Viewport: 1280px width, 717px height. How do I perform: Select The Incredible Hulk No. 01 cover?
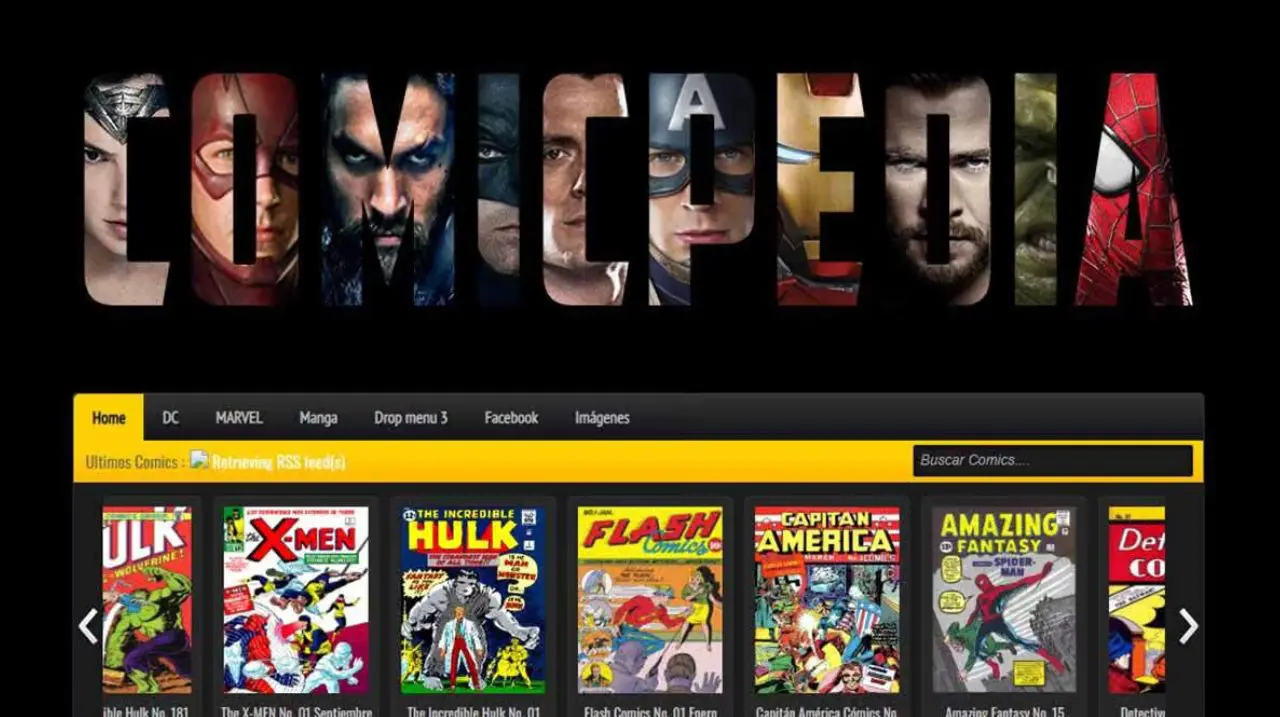473,600
